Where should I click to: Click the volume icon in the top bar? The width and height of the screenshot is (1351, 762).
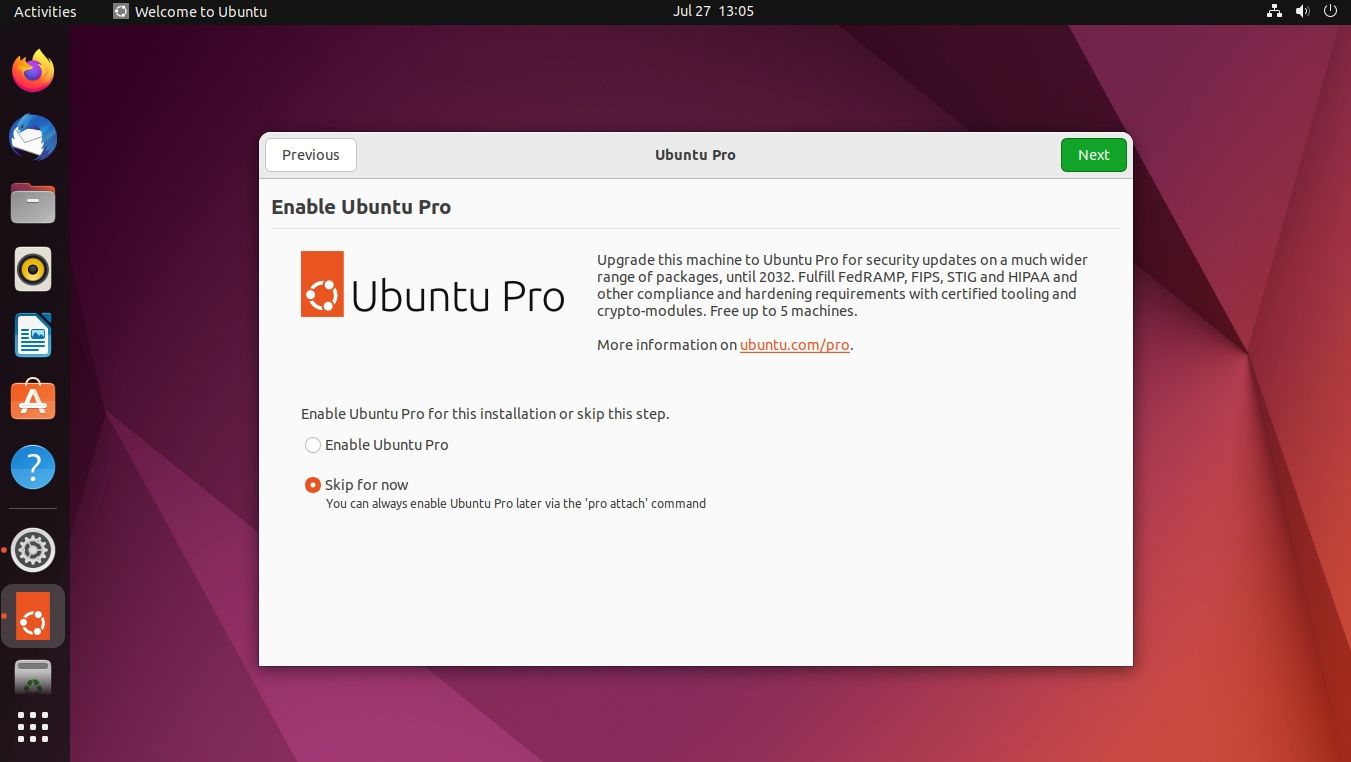point(1302,12)
